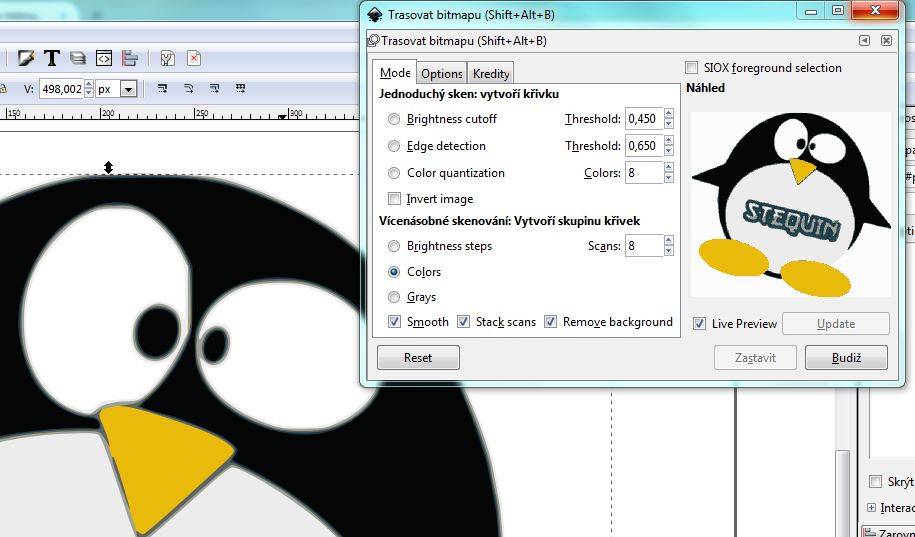Image resolution: width=915 pixels, height=537 pixels.
Task: Switch to the Kredity tab
Action: tap(491, 74)
